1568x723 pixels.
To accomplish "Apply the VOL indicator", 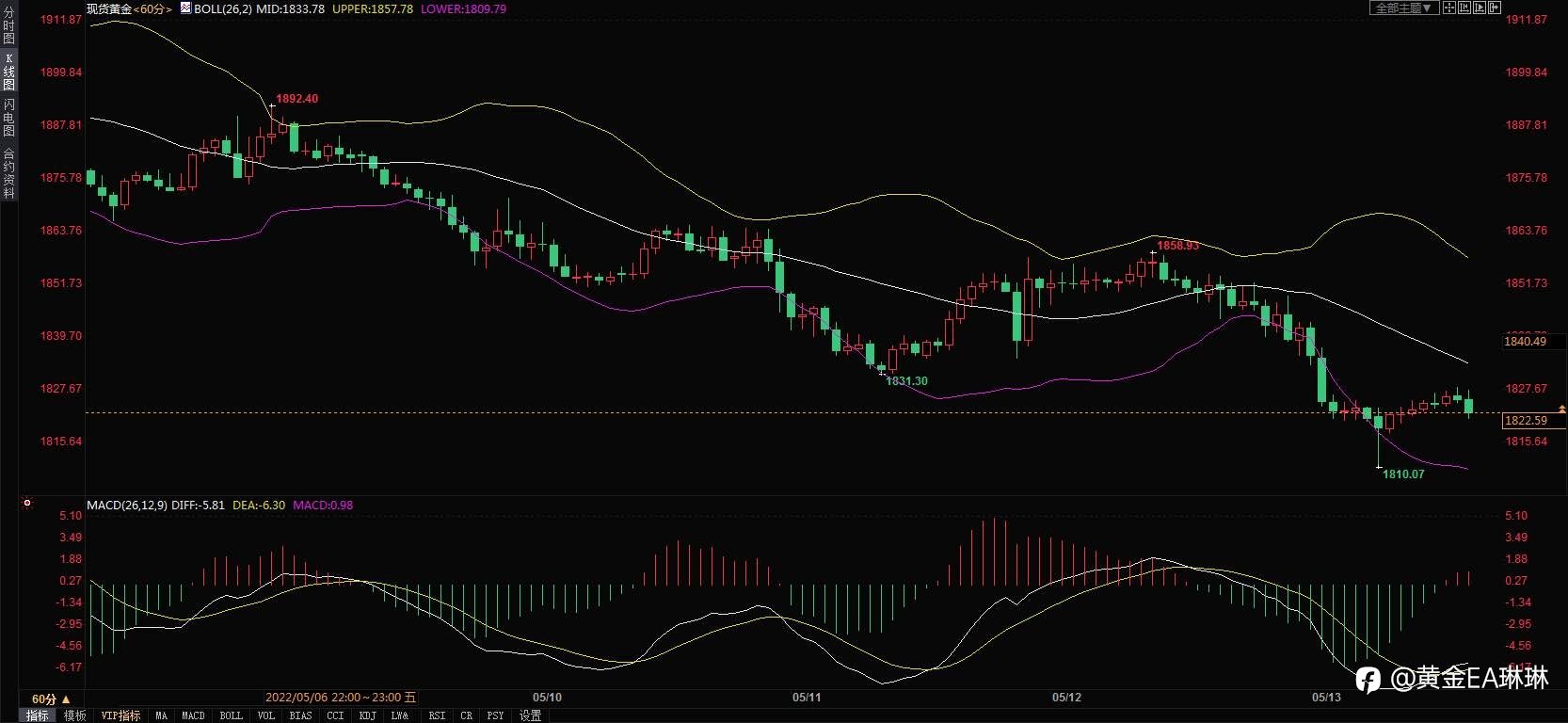I will 266,715.
